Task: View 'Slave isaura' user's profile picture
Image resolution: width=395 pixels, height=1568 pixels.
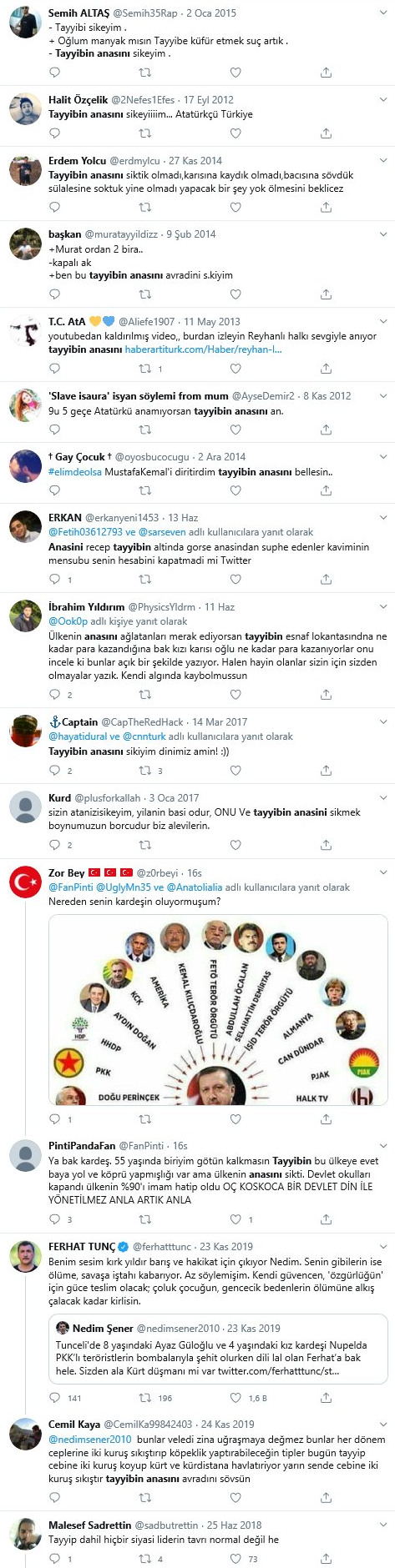Action: coord(25,405)
